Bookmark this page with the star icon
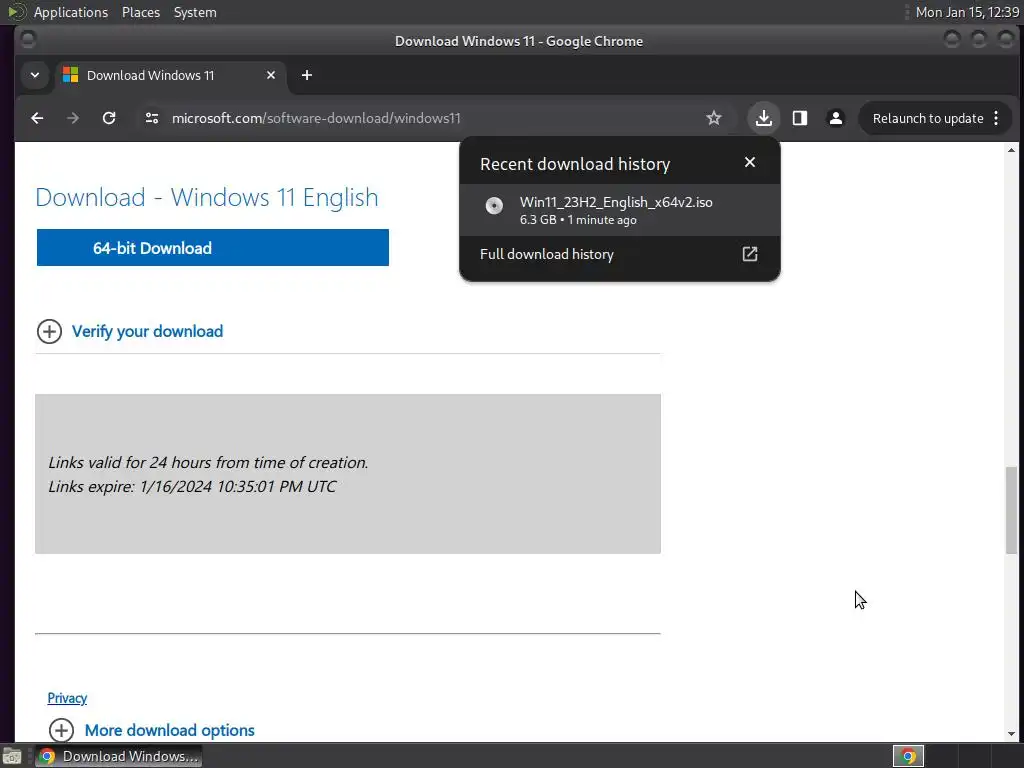 pos(714,118)
